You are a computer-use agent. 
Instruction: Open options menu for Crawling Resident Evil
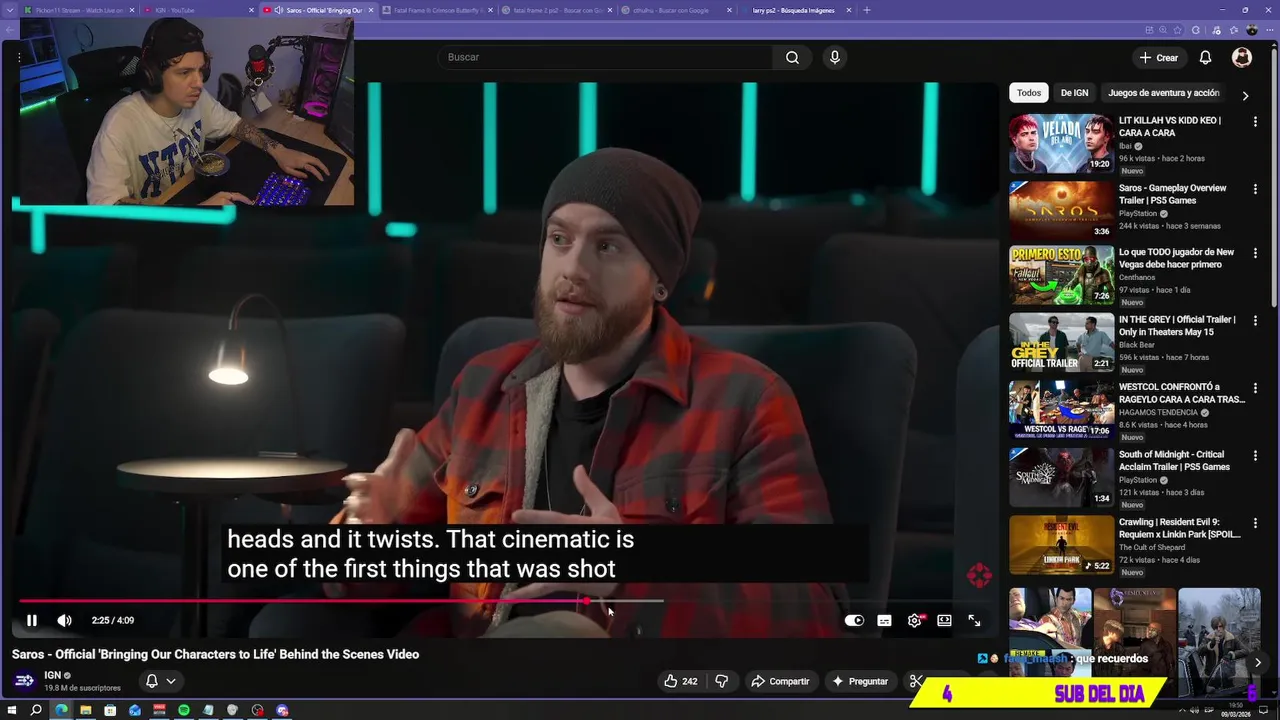point(1255,523)
